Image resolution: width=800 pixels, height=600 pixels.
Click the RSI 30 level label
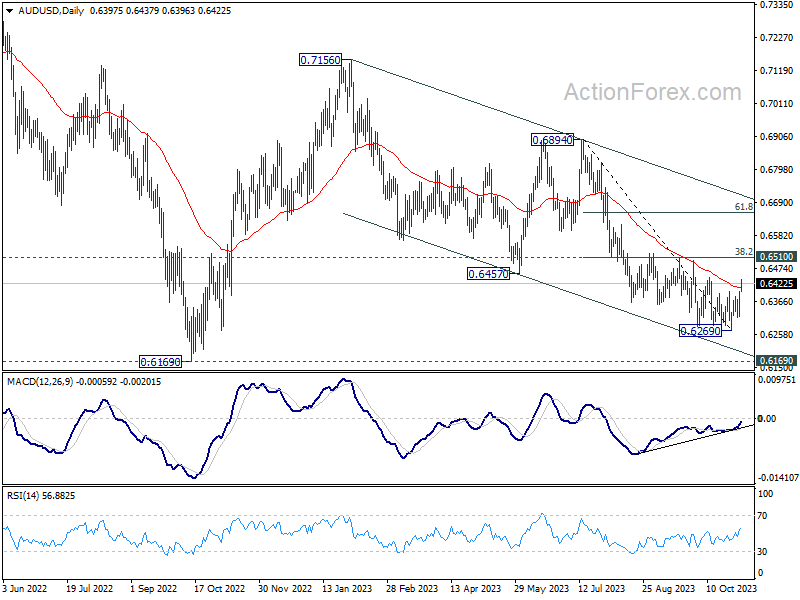762,552
